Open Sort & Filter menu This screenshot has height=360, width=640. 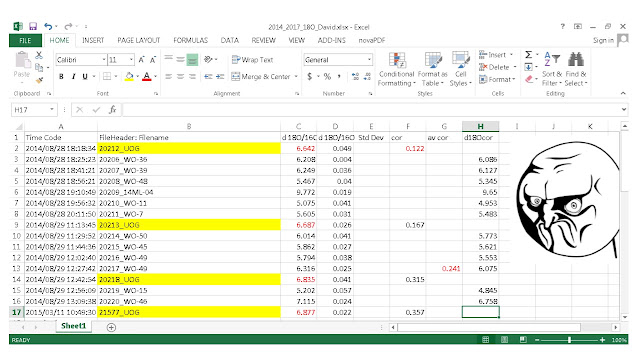[x=552, y=69]
